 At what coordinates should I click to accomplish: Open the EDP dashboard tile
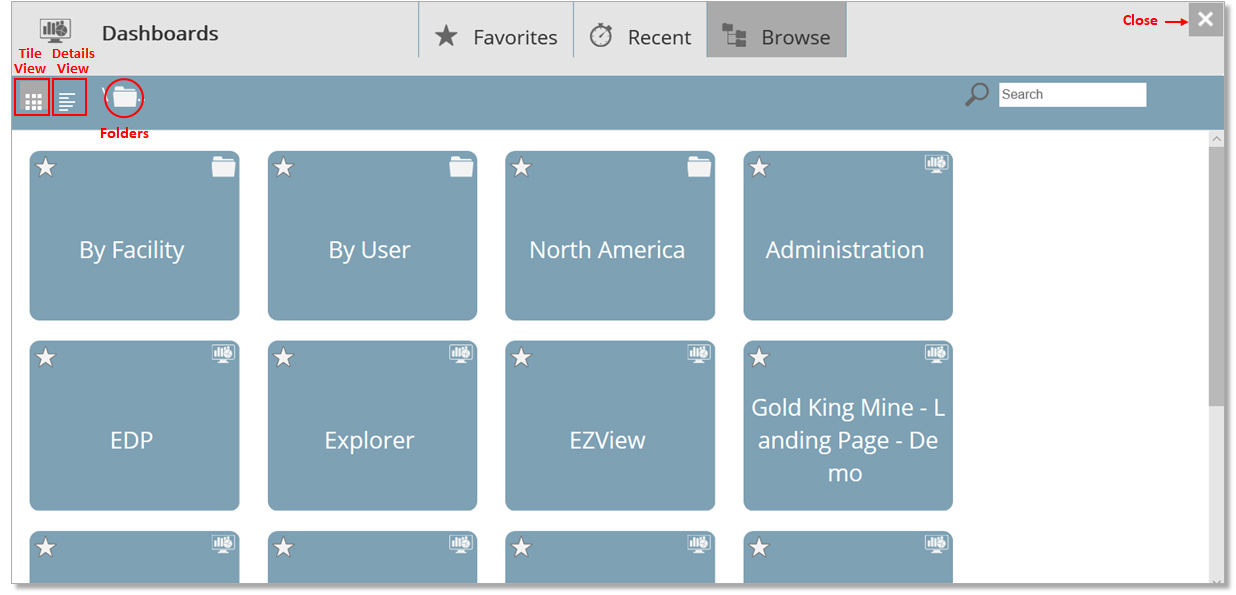click(134, 425)
